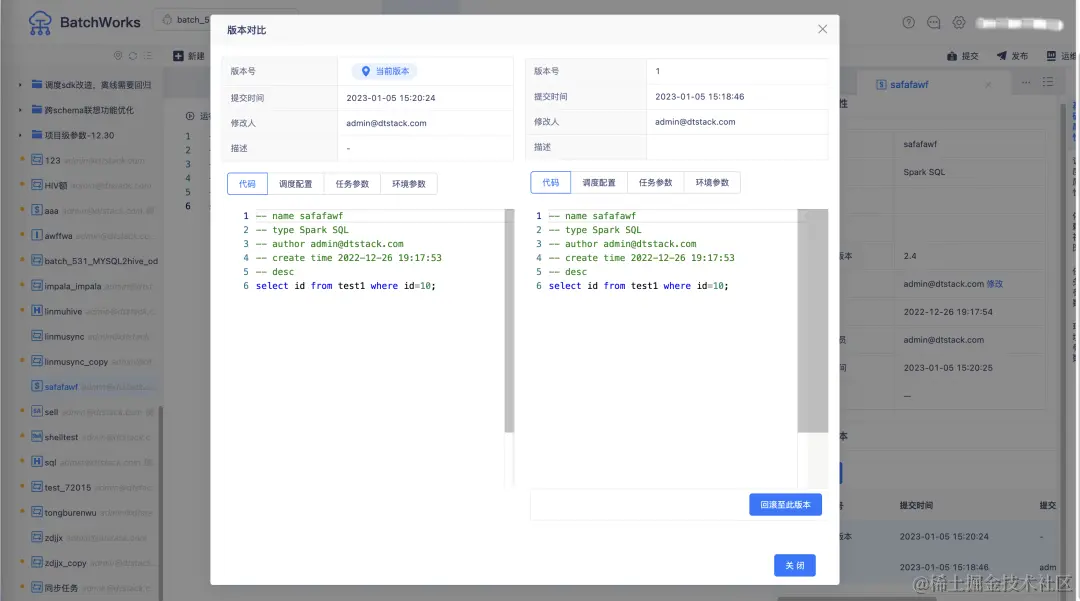The height and width of the screenshot is (601, 1080).
Task: Open the left panel 调度配置 tab
Action: click(295, 184)
